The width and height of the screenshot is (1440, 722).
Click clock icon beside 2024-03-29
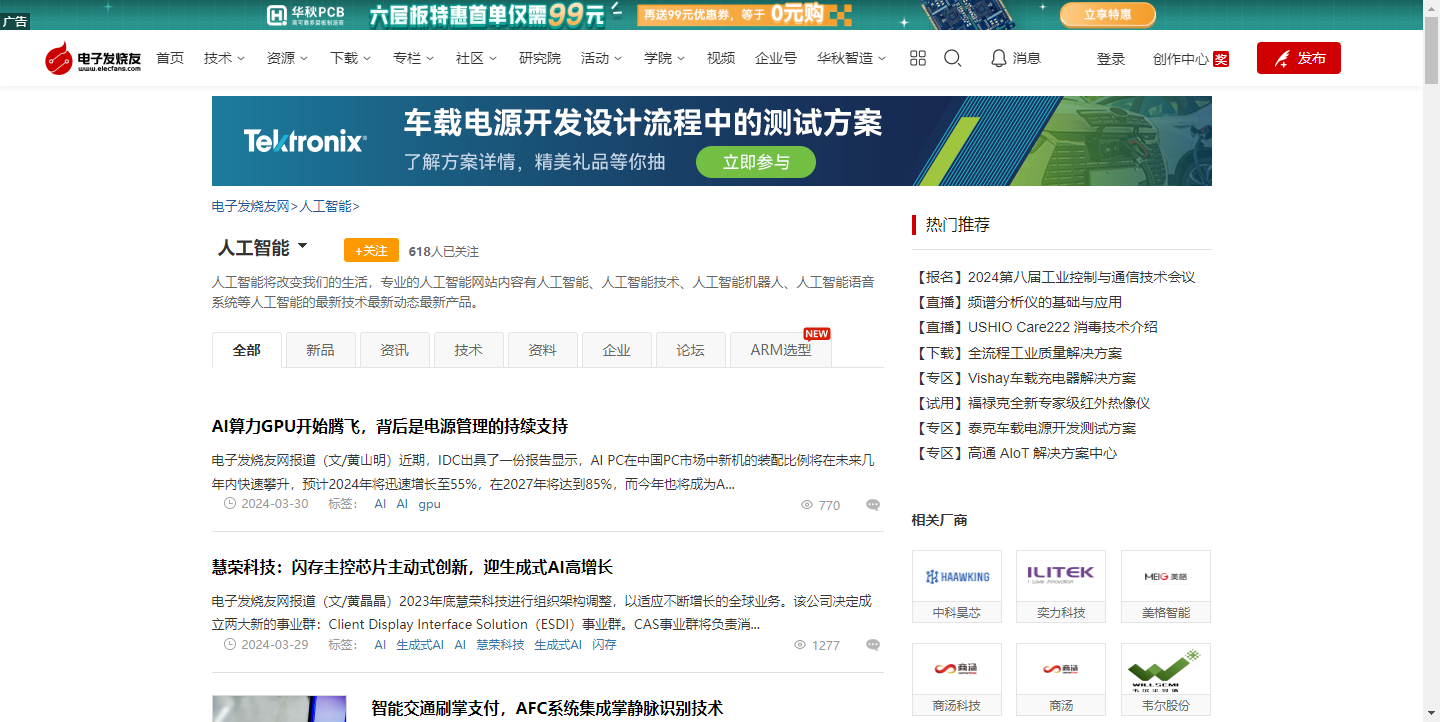(x=230, y=644)
